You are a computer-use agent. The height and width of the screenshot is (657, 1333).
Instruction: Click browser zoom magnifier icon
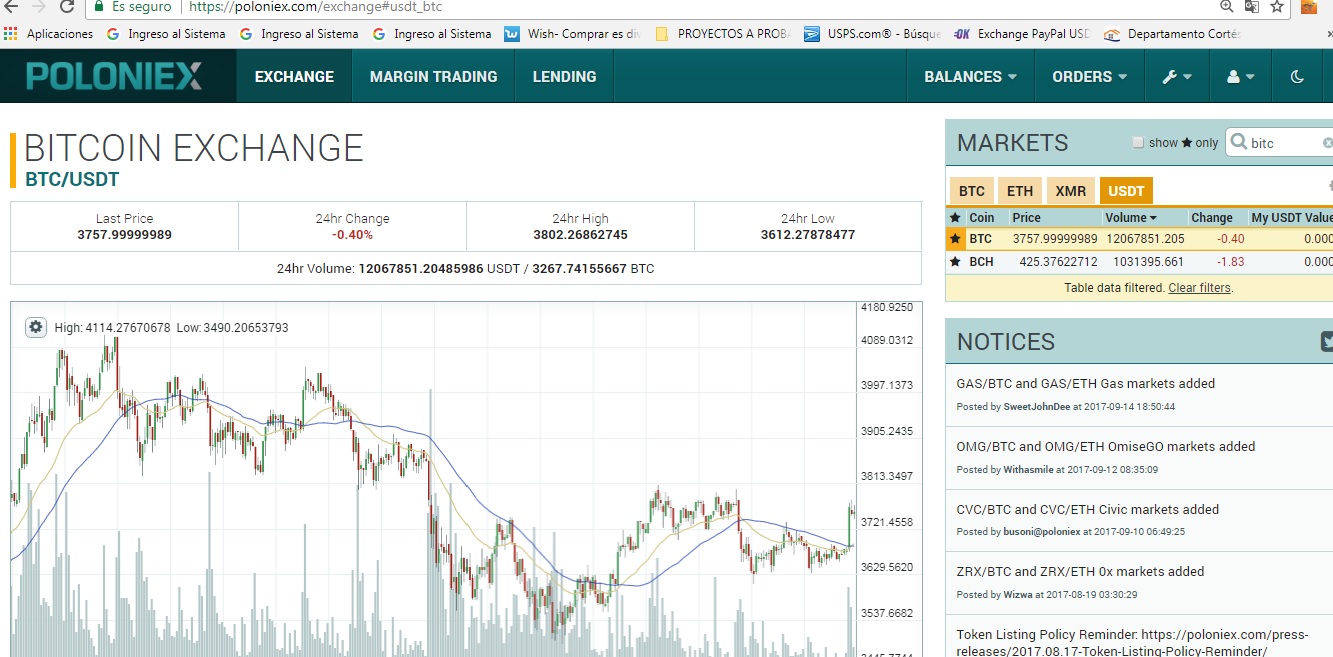click(1227, 6)
